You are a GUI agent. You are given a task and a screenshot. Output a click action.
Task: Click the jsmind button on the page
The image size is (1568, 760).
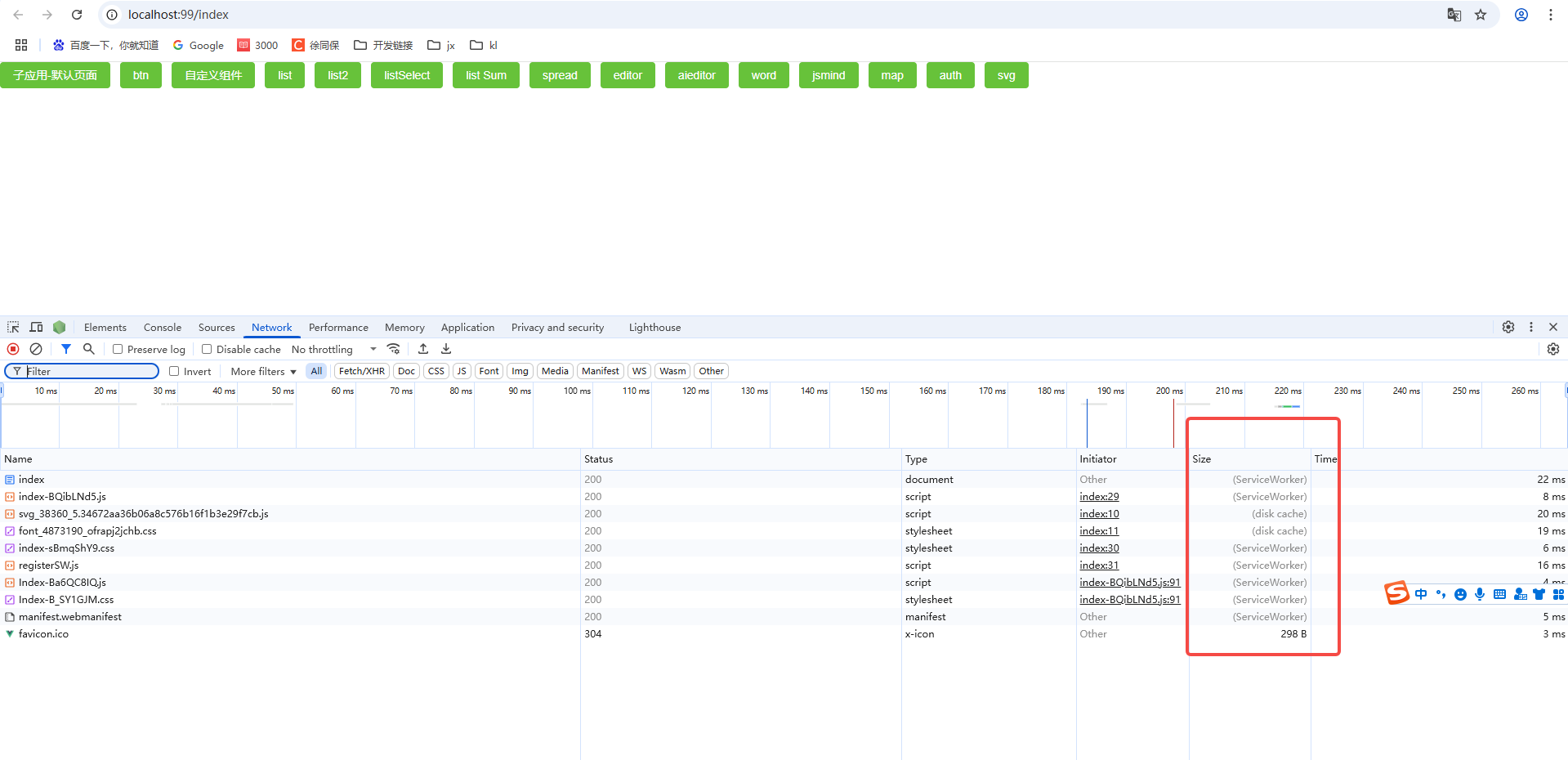(828, 74)
